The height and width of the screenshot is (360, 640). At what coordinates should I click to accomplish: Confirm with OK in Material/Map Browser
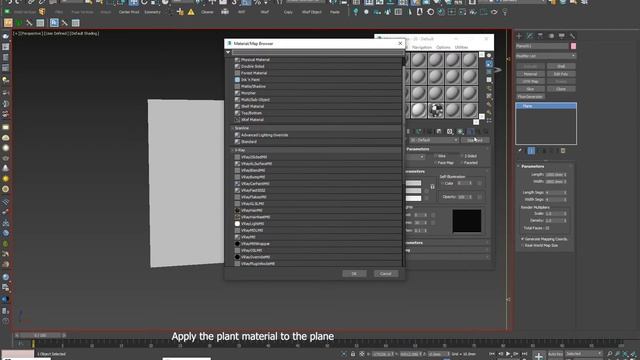pyautogui.click(x=354, y=274)
